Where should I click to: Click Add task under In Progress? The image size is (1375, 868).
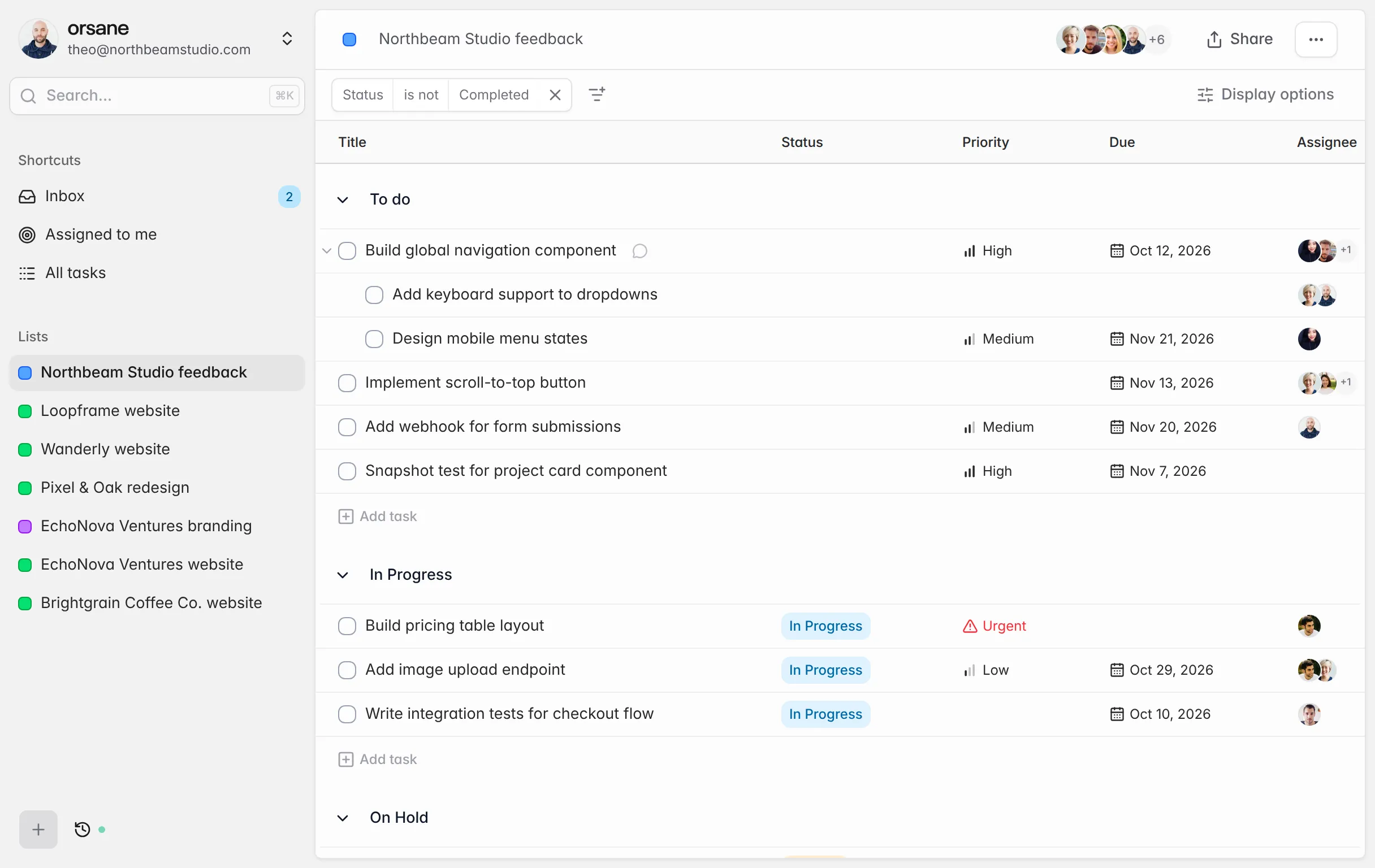click(x=378, y=759)
